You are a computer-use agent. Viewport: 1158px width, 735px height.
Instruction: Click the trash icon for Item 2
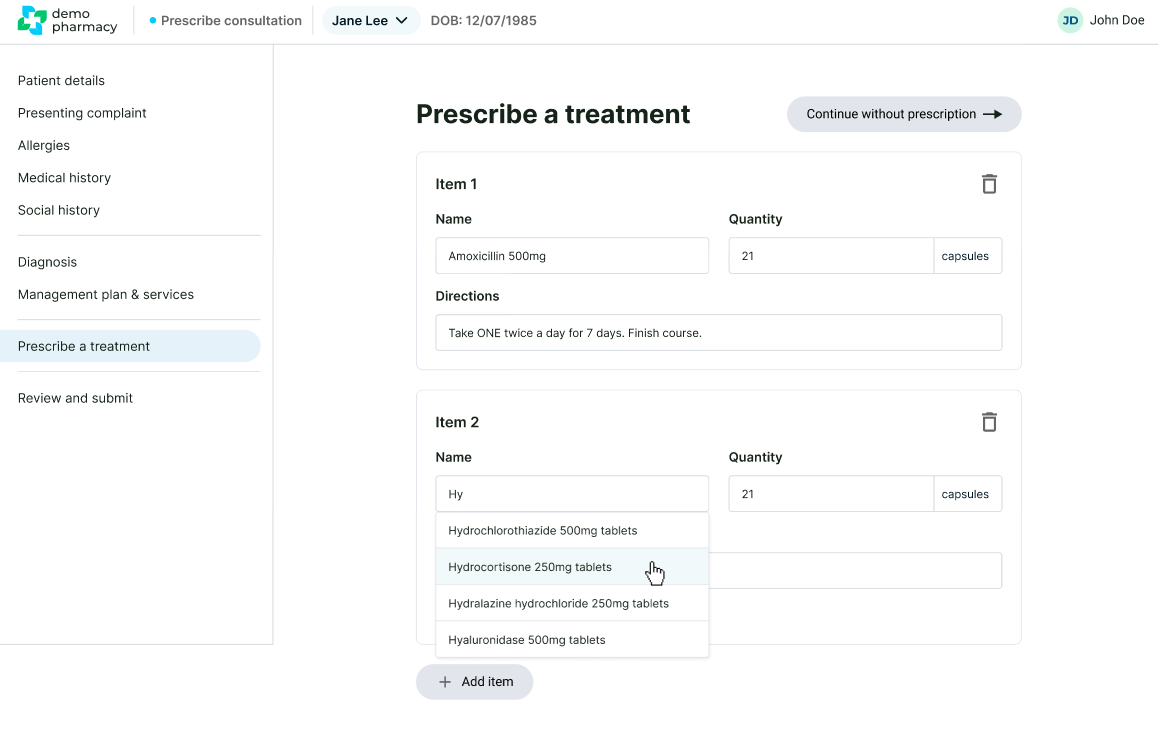coord(989,422)
